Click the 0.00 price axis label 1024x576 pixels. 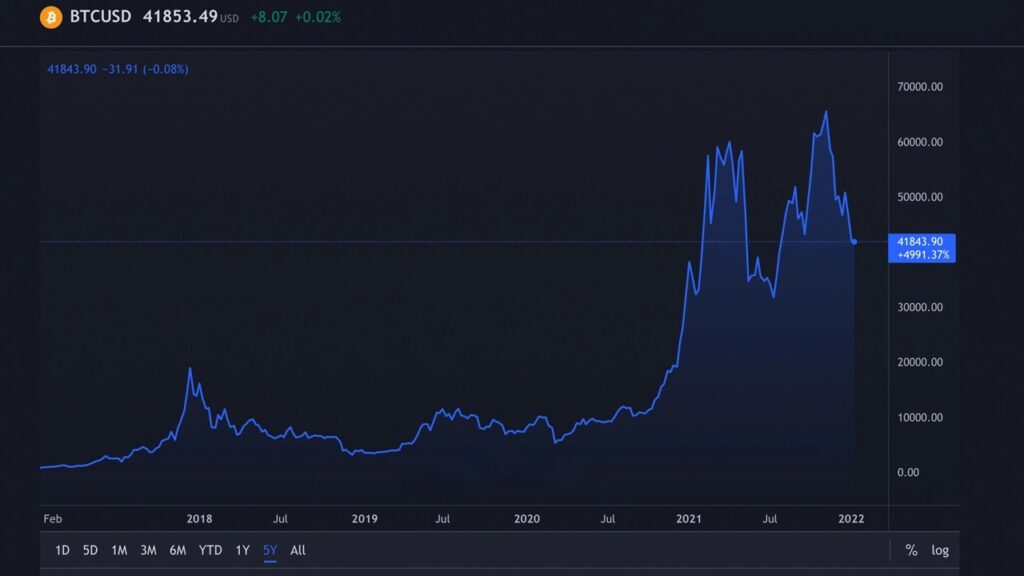click(908, 473)
